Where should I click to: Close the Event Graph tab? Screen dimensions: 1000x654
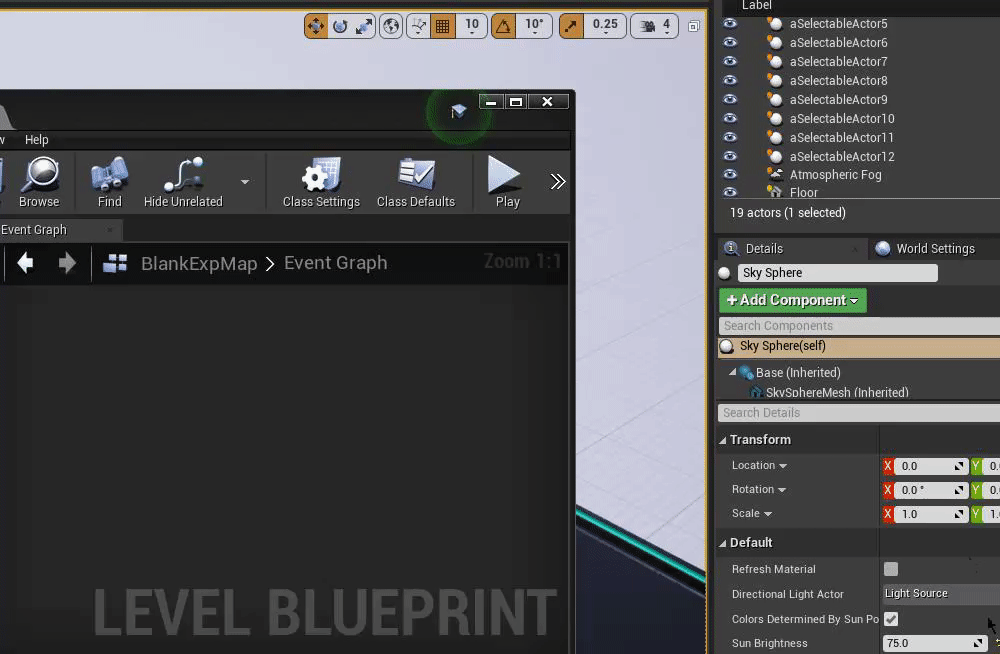pyautogui.click(x=110, y=230)
